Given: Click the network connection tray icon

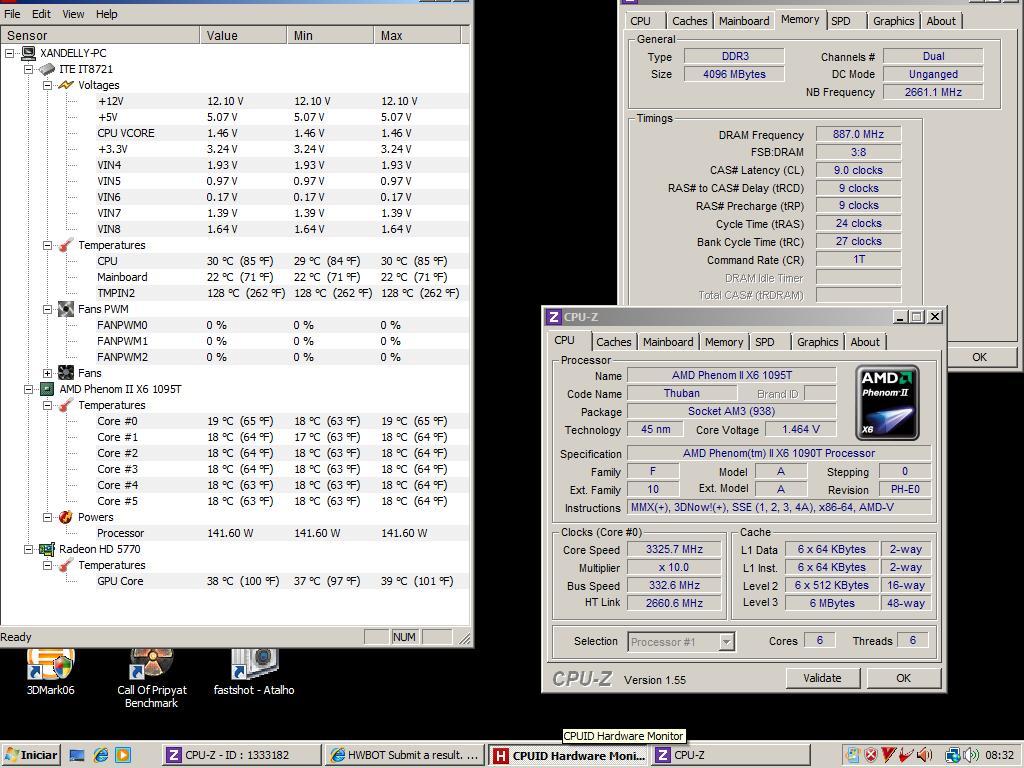Looking at the screenshot, I should point(953,756).
